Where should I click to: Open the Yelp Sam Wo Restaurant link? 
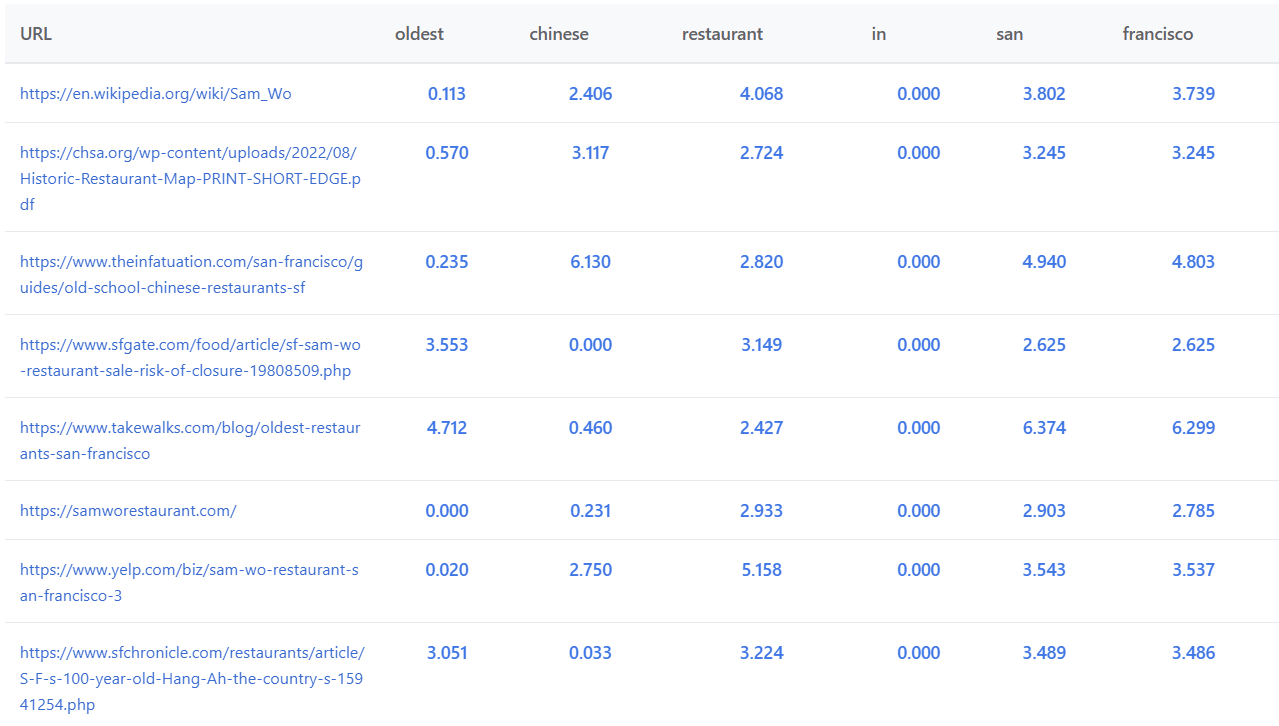coord(189,583)
